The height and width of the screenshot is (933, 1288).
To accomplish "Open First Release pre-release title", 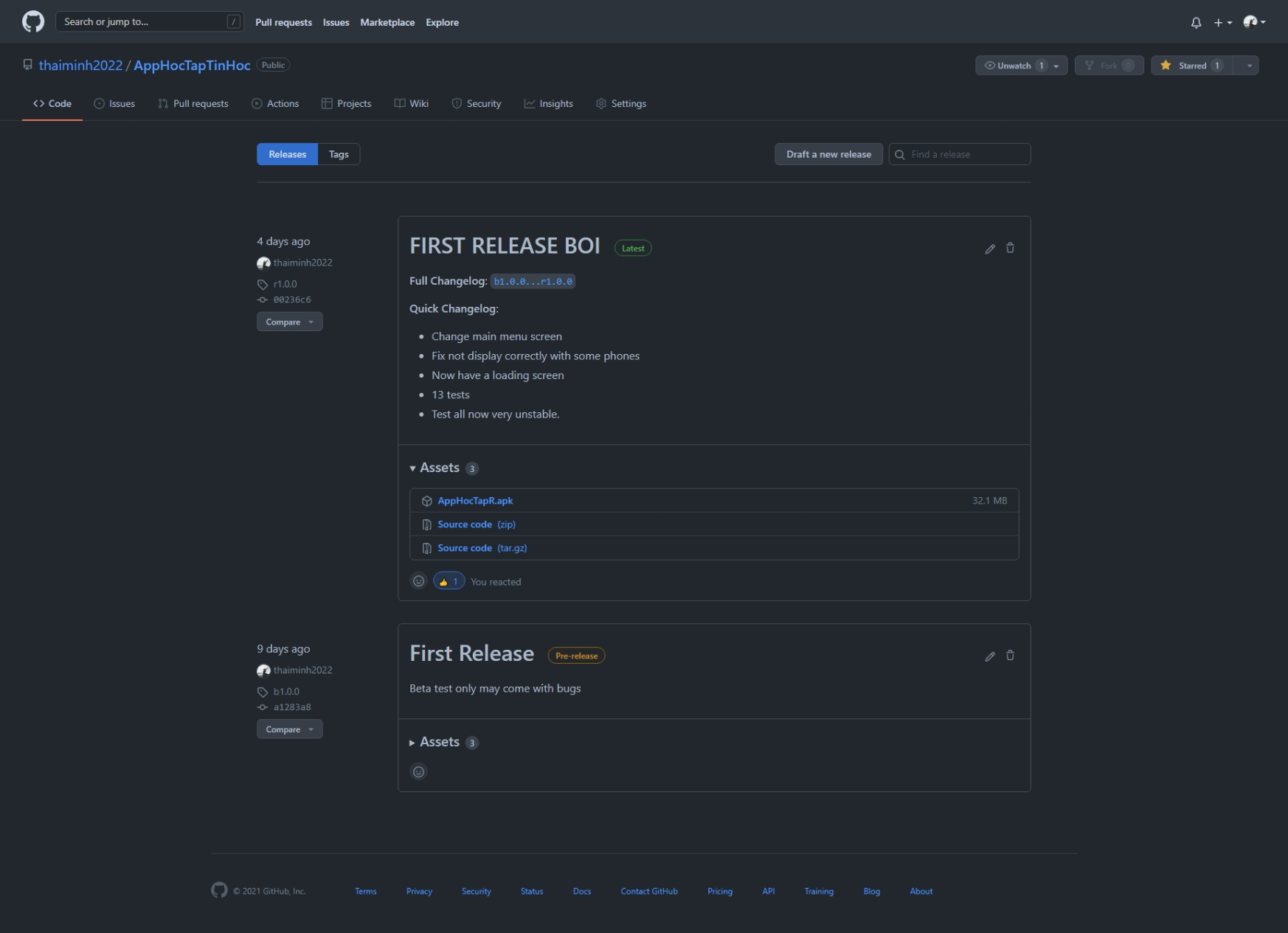I will tap(471, 653).
